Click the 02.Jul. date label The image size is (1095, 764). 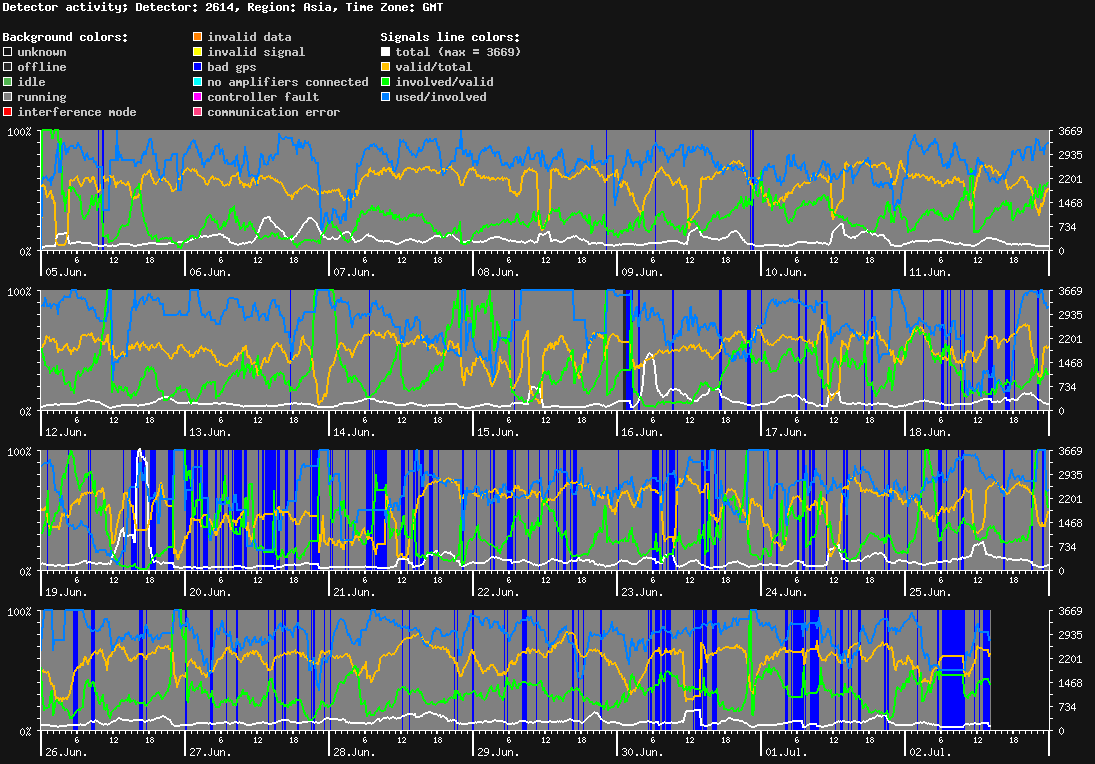tap(930, 752)
